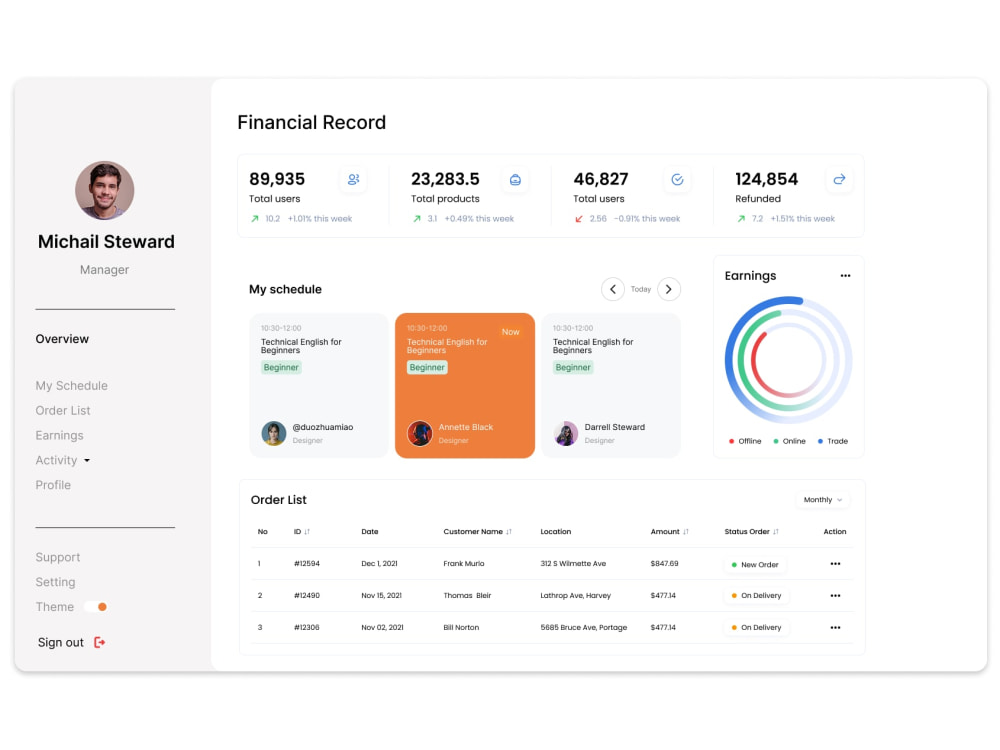
Task: Click customer name Frank Murlo
Action: tap(464, 564)
